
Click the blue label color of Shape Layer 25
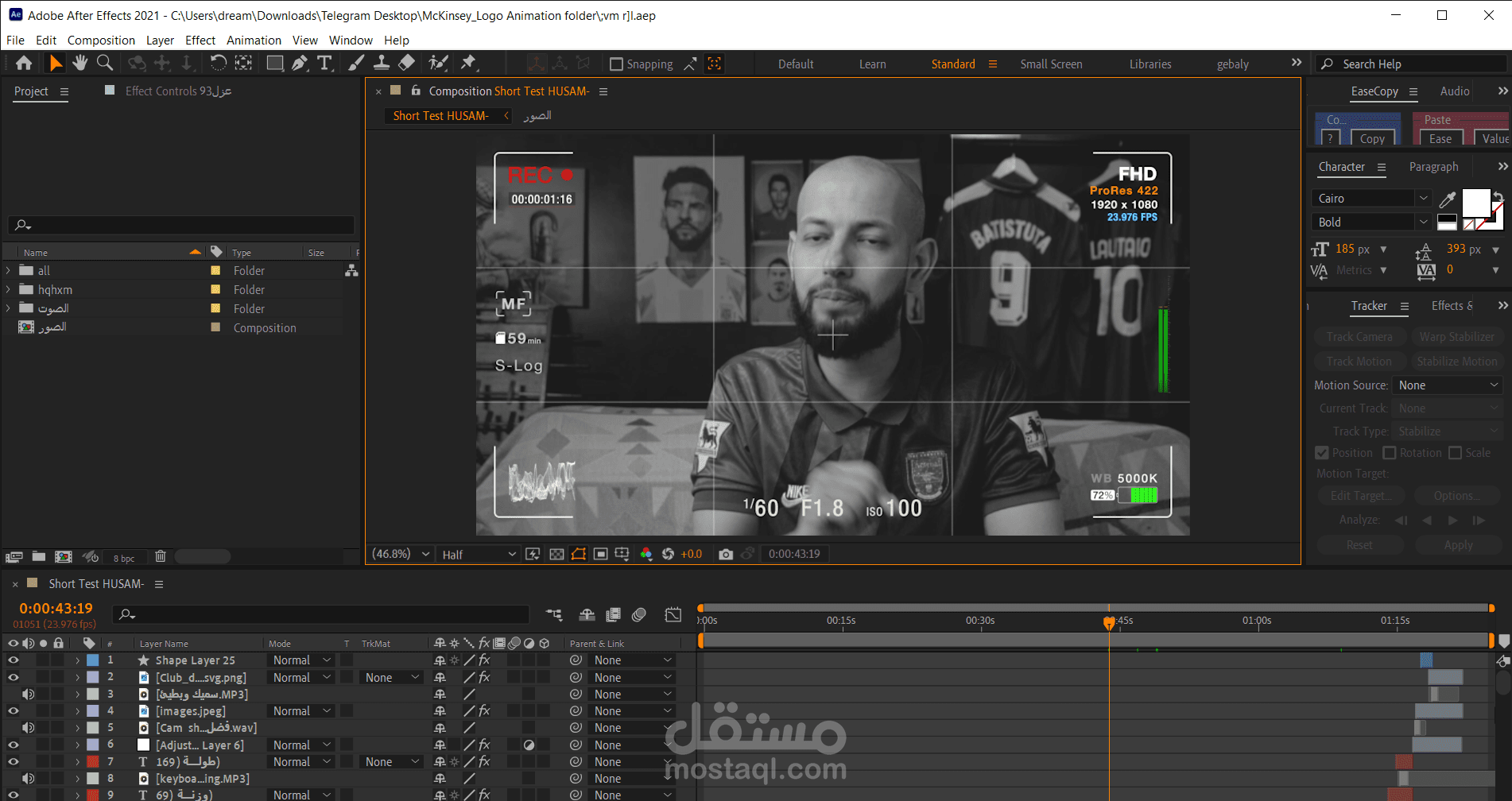tap(93, 660)
